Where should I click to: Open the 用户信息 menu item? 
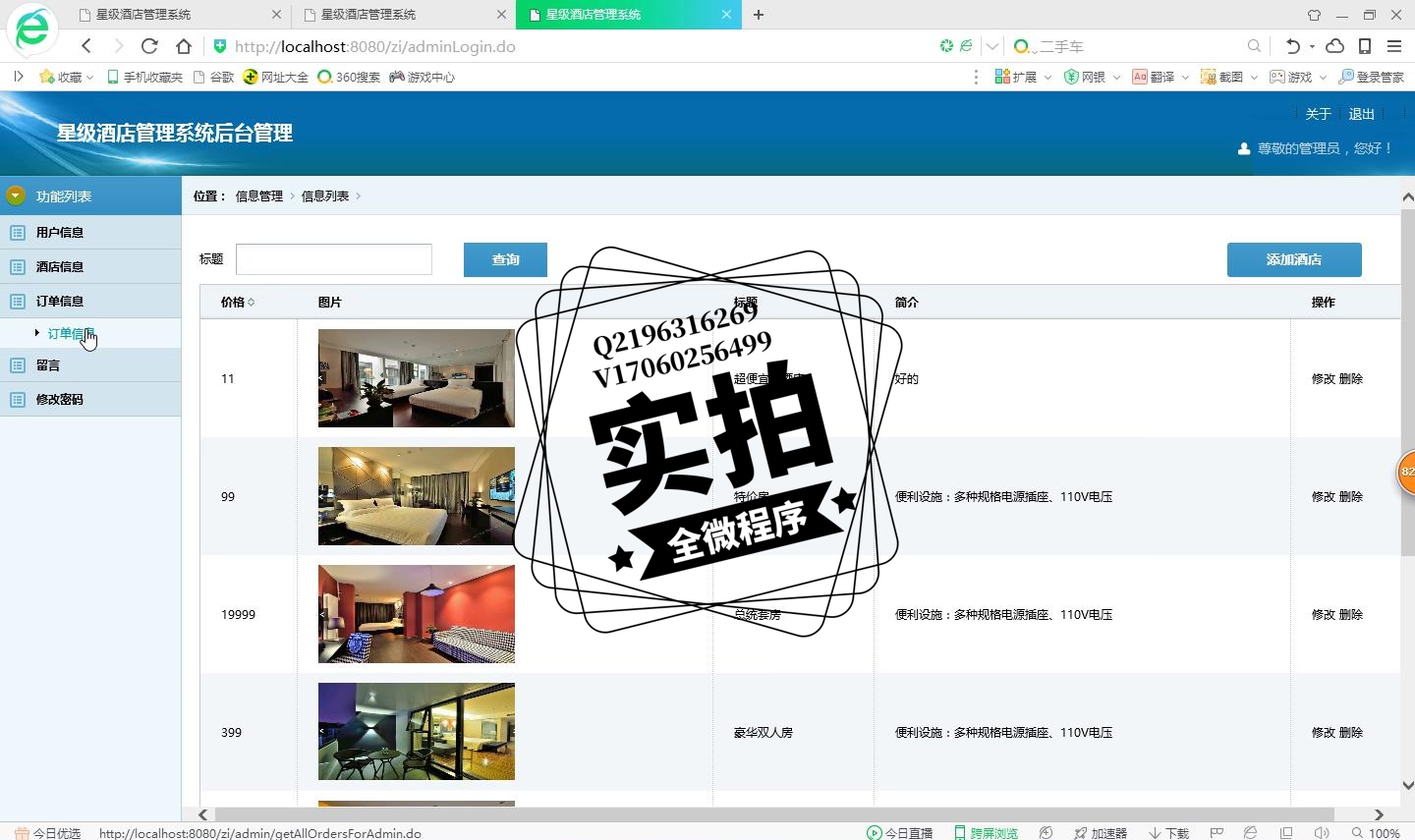coord(90,232)
